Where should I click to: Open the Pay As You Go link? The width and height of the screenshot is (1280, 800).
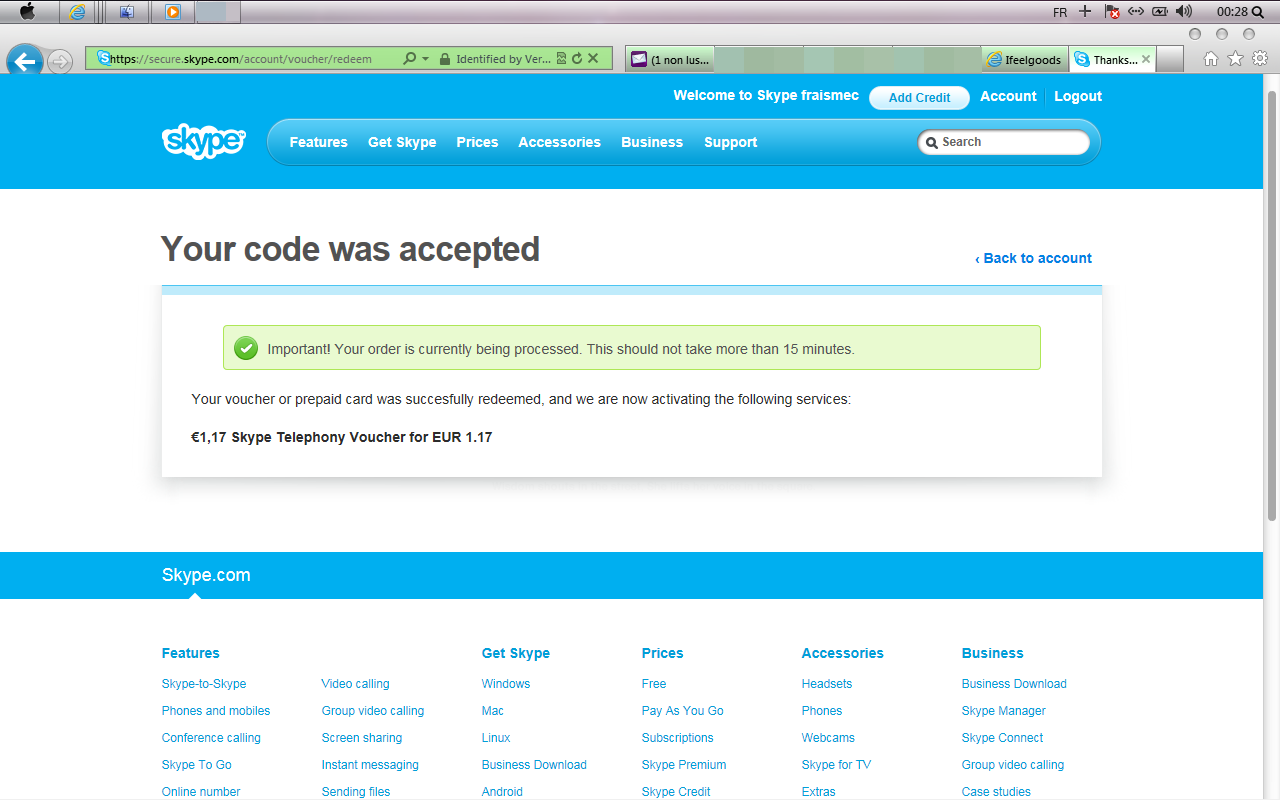click(x=683, y=711)
